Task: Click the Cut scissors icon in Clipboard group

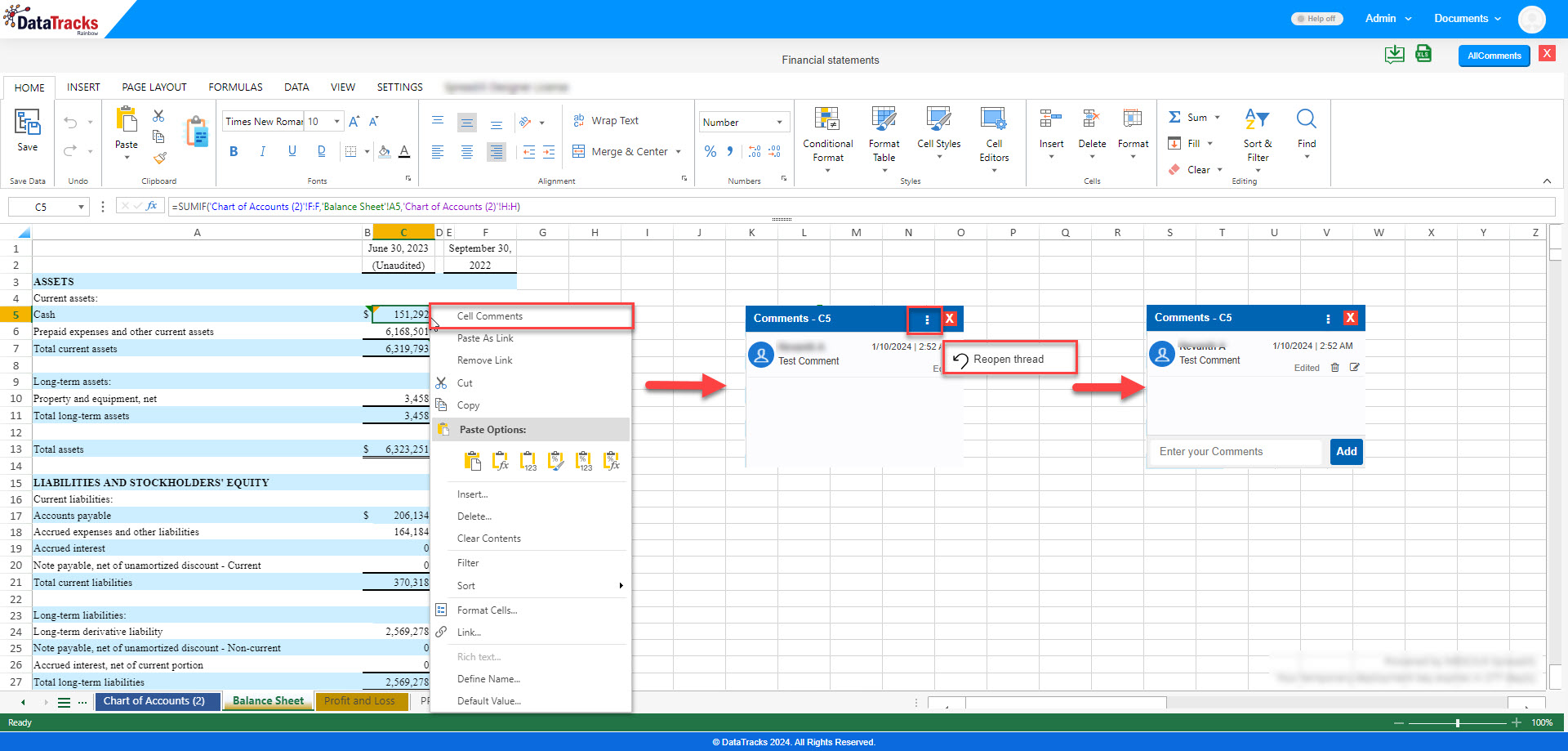Action: (x=158, y=116)
